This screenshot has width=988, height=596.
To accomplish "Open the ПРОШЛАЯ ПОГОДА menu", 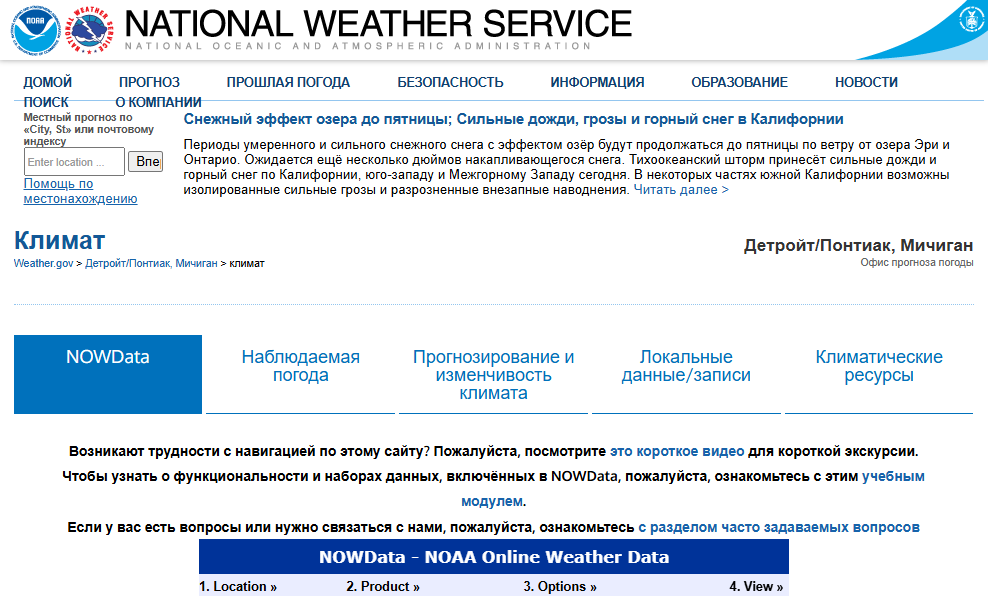I will click(288, 82).
